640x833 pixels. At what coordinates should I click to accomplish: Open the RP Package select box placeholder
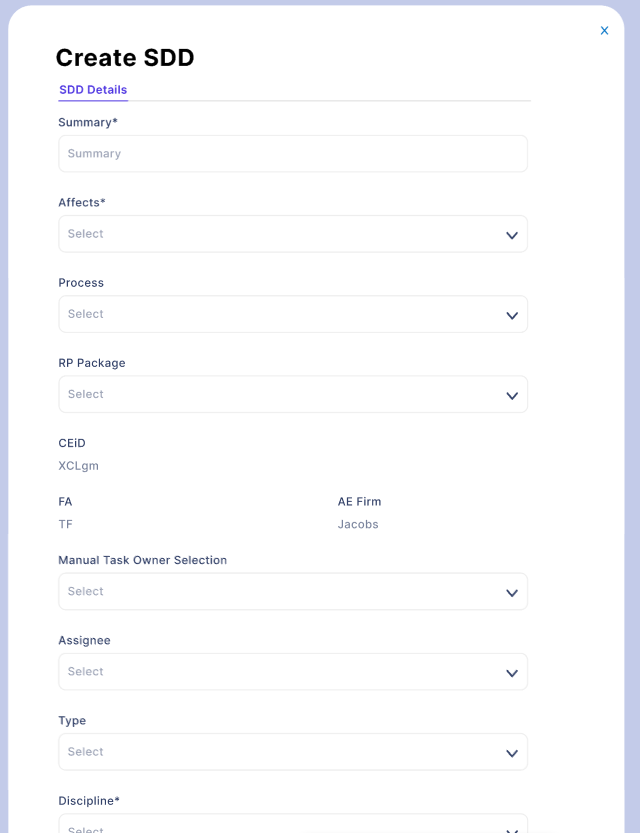(x=86, y=394)
